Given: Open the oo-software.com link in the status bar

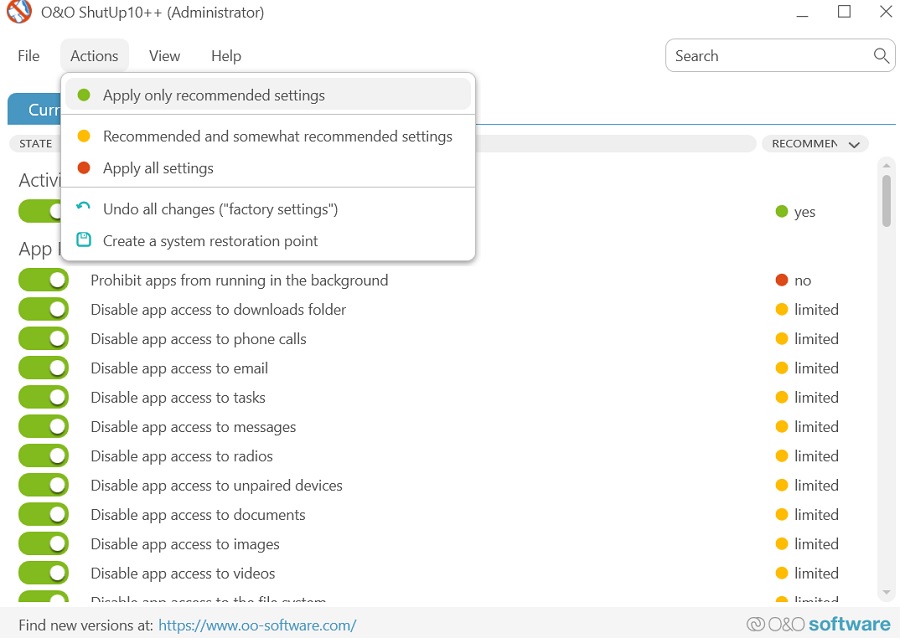Looking at the screenshot, I should (x=257, y=624).
